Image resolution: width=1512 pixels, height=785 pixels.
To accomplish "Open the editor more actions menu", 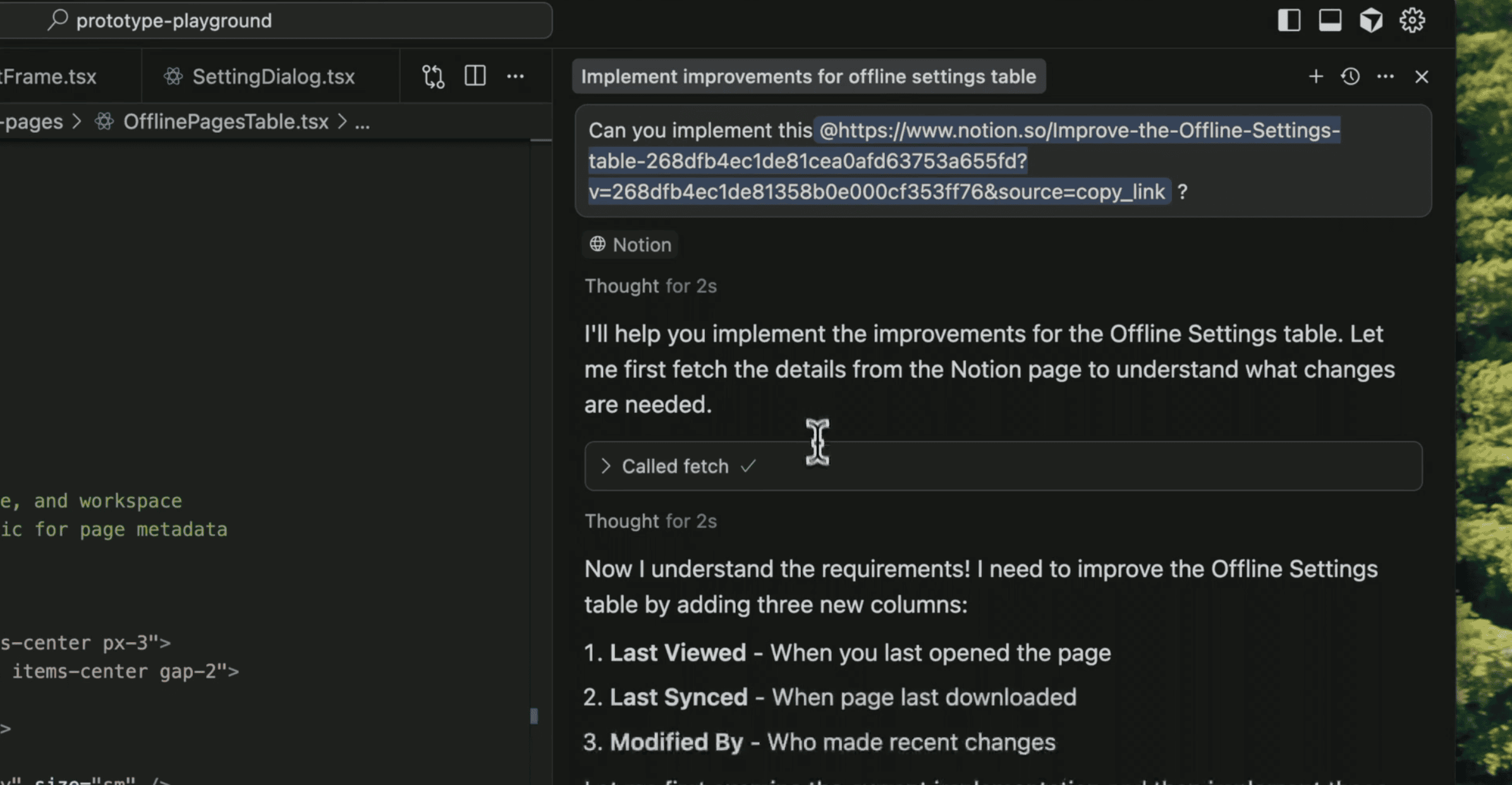I will tap(516, 76).
